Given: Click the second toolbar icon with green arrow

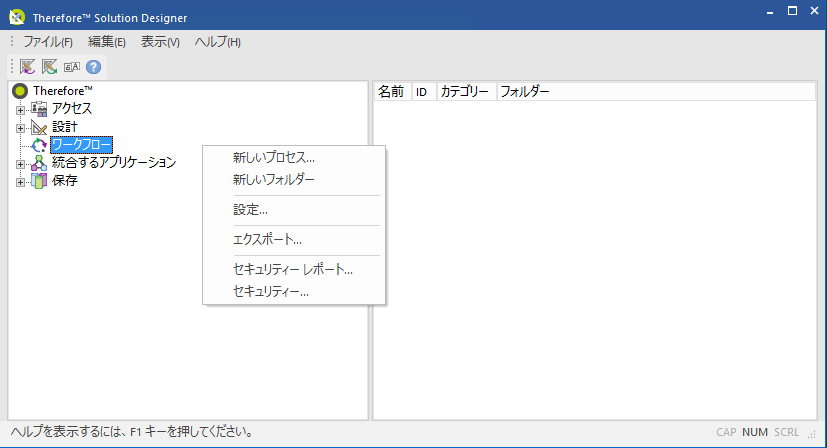Looking at the screenshot, I should [x=49, y=67].
